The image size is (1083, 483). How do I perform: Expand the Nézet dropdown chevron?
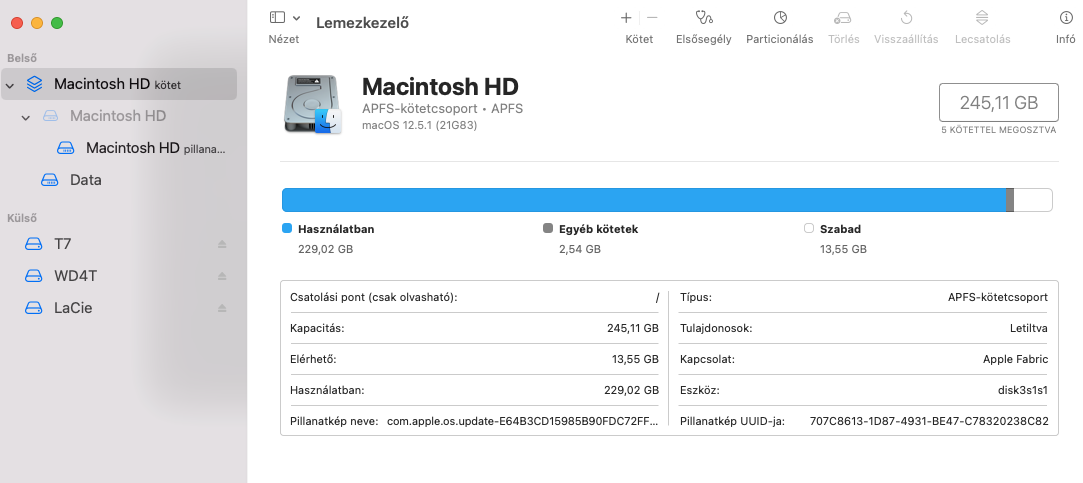296,18
